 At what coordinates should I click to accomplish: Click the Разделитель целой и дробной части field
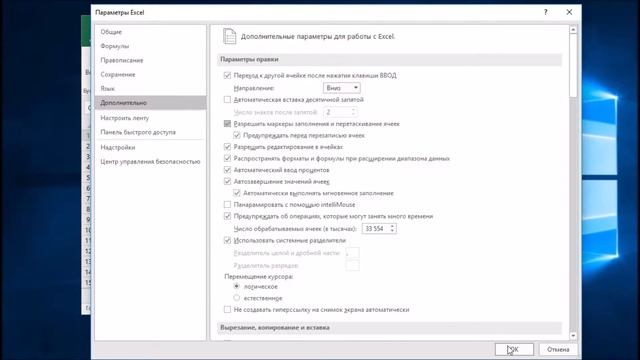tap(353, 253)
